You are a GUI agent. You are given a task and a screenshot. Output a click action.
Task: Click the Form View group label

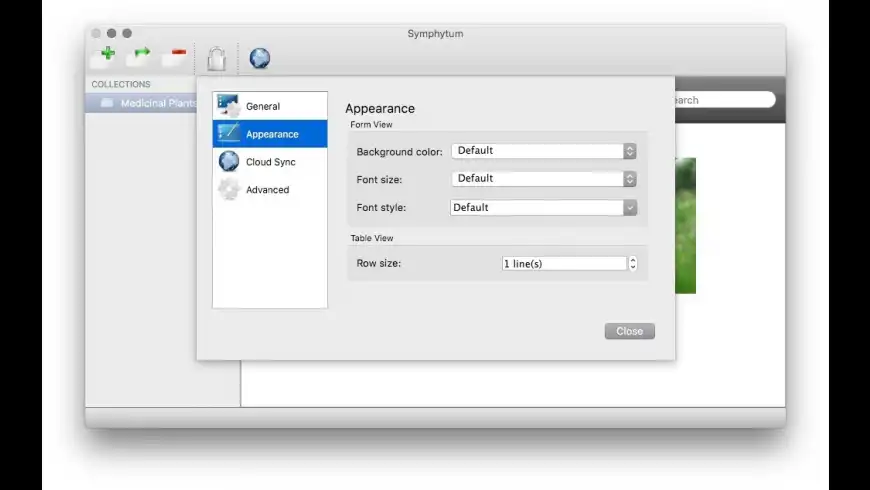(371, 125)
